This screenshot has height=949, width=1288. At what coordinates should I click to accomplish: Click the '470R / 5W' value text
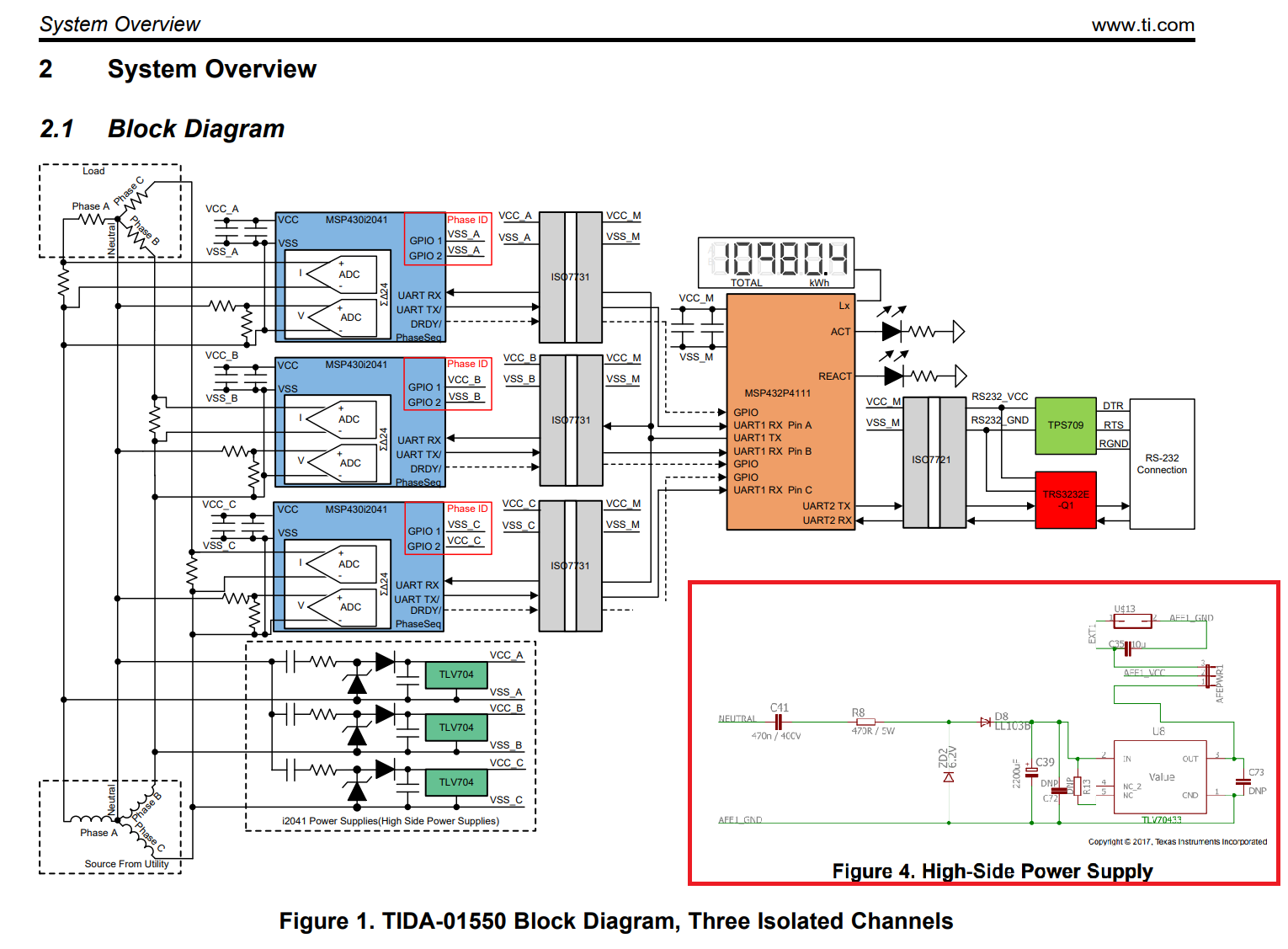tap(873, 731)
